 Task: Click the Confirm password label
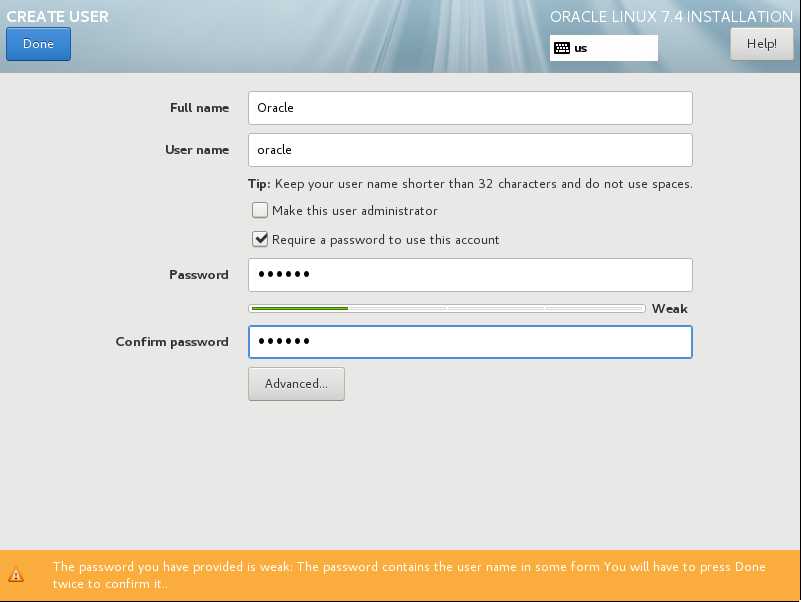(x=172, y=342)
